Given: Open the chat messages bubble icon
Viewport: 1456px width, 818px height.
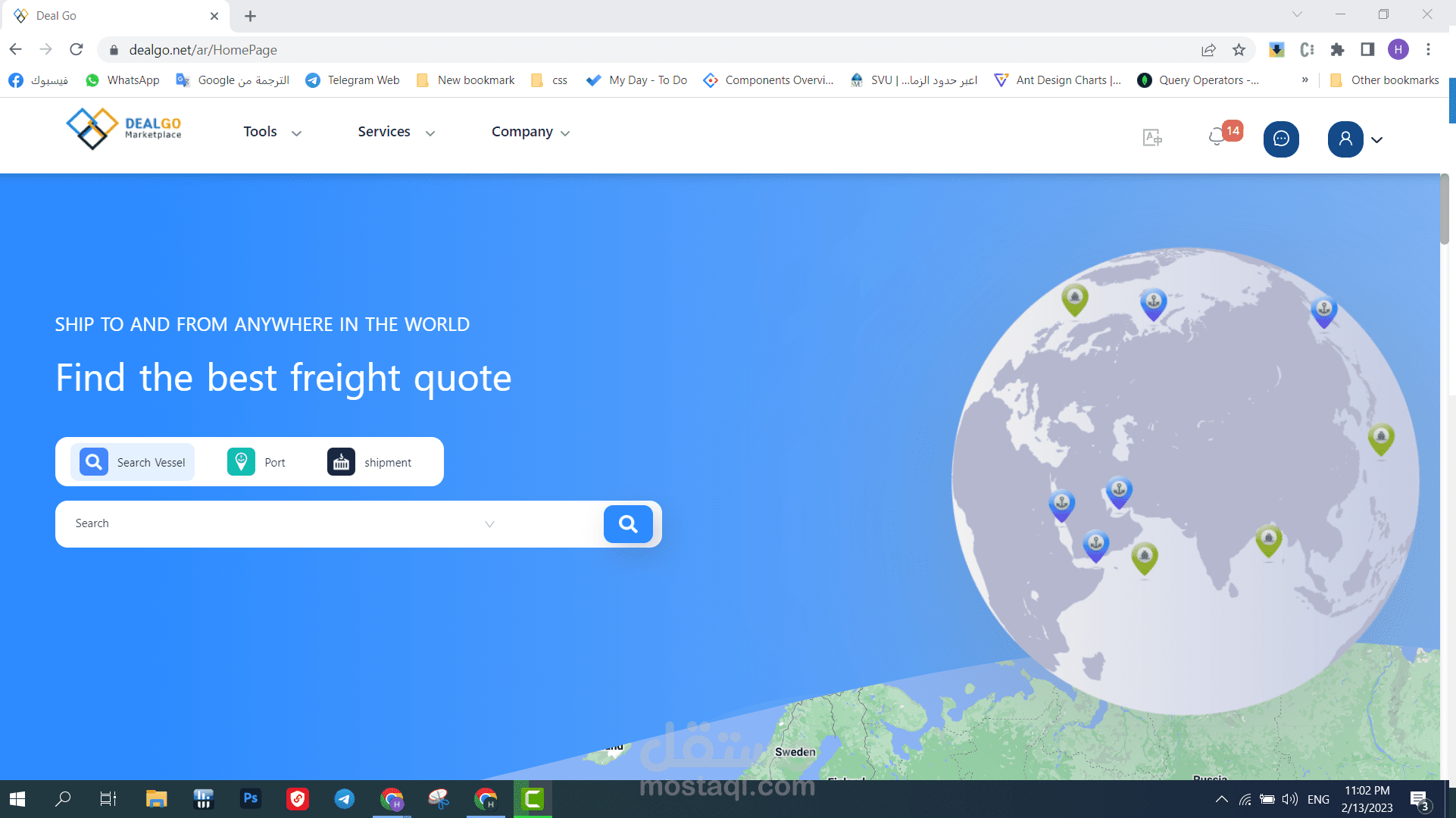Looking at the screenshot, I should coord(1281,139).
